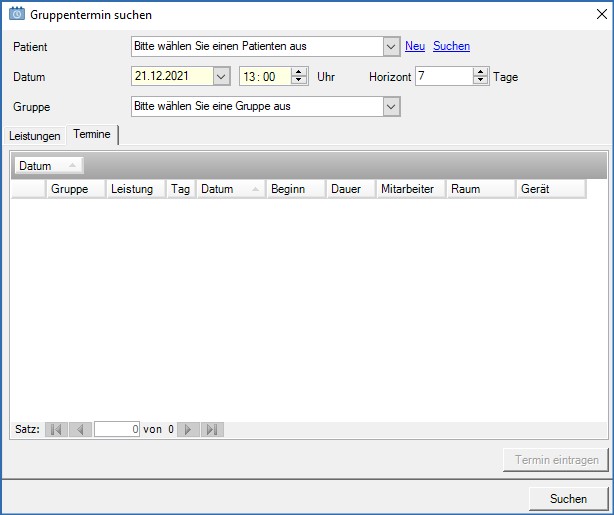
Task: Click the Suchen link beside patient
Action: [451, 46]
